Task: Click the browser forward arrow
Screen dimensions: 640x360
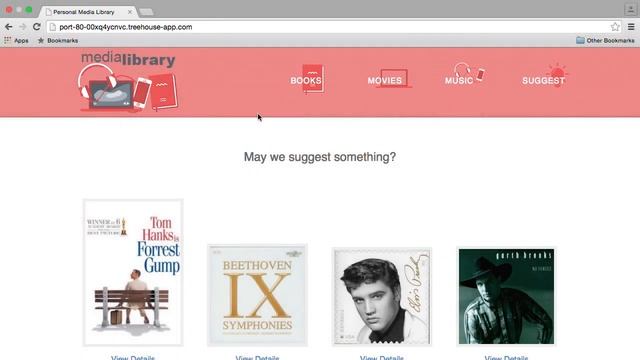Action: (x=22, y=27)
